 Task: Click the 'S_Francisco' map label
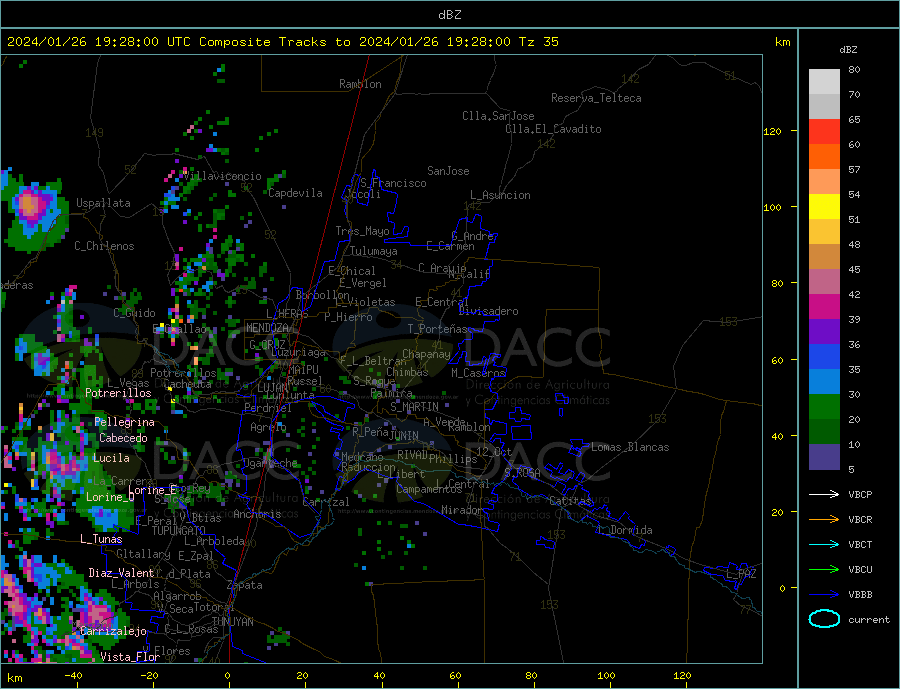[x=393, y=183]
